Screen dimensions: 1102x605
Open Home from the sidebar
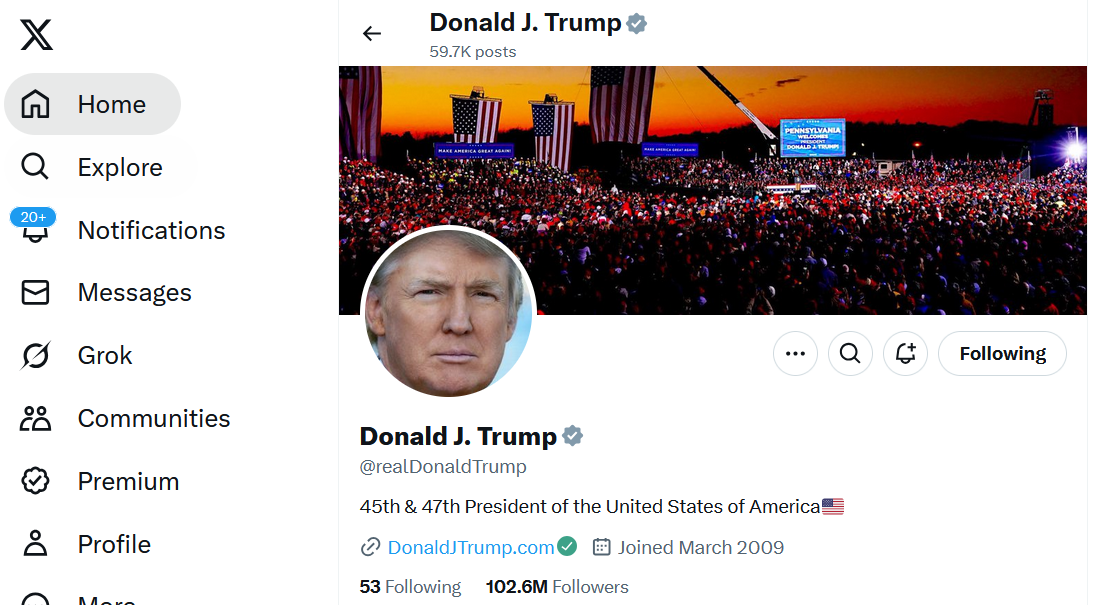[93, 104]
